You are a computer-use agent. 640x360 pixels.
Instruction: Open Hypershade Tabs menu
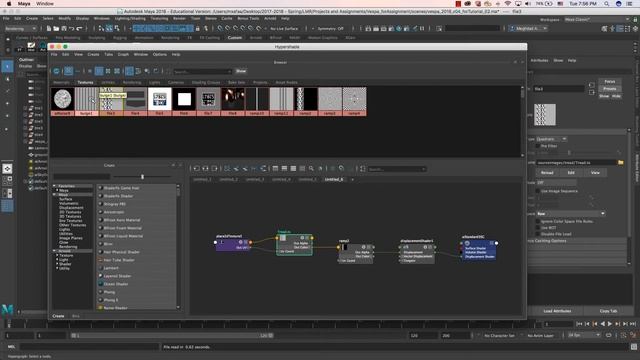pyautogui.click(x=108, y=54)
